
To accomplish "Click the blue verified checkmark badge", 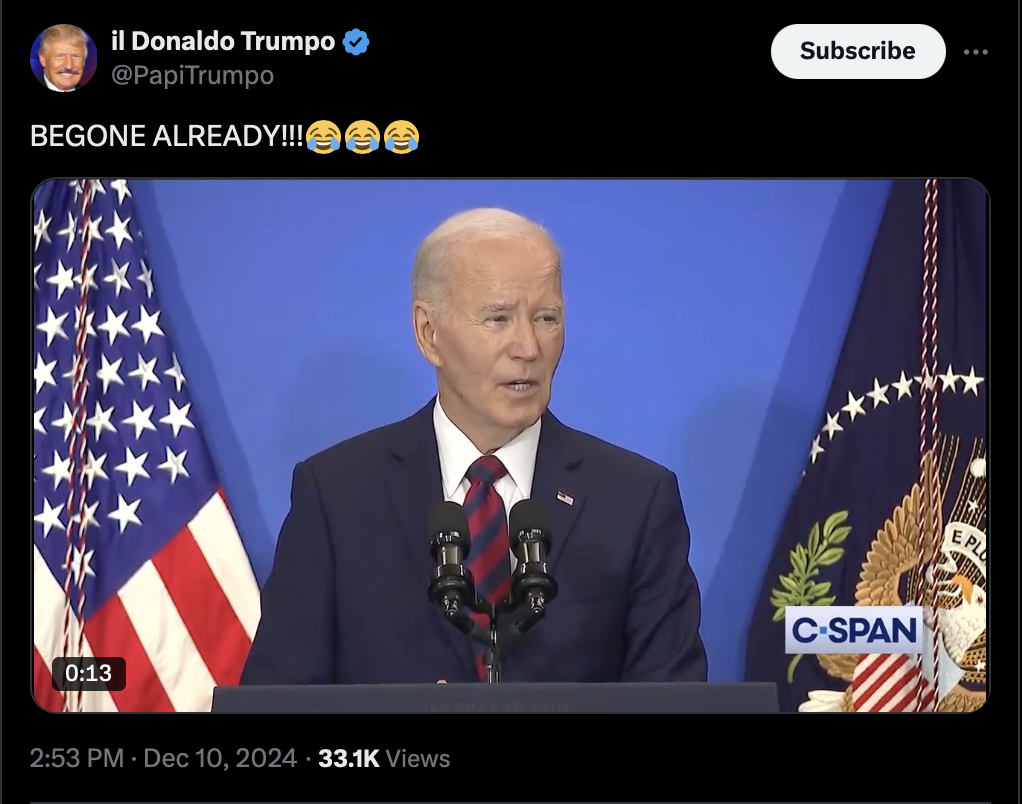I will [x=356, y=42].
